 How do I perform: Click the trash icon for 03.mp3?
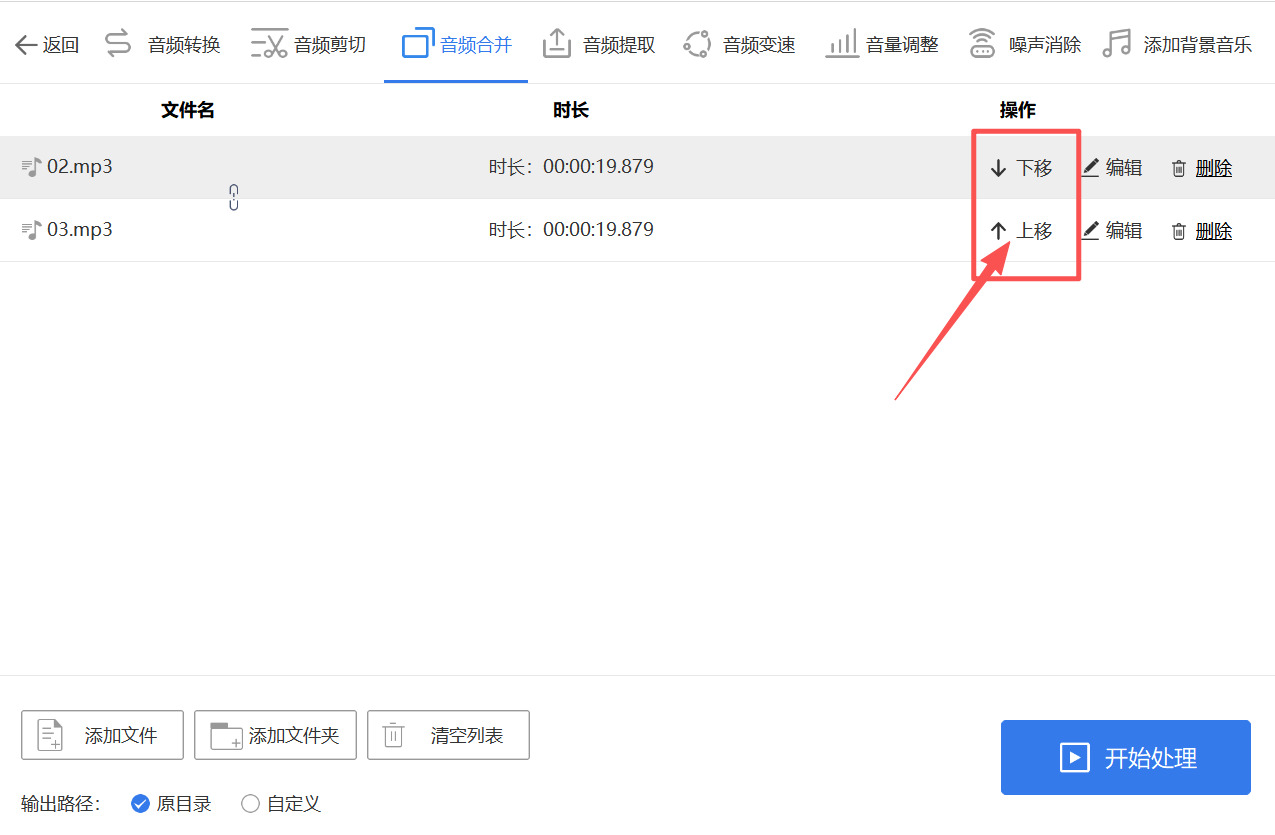click(1179, 231)
